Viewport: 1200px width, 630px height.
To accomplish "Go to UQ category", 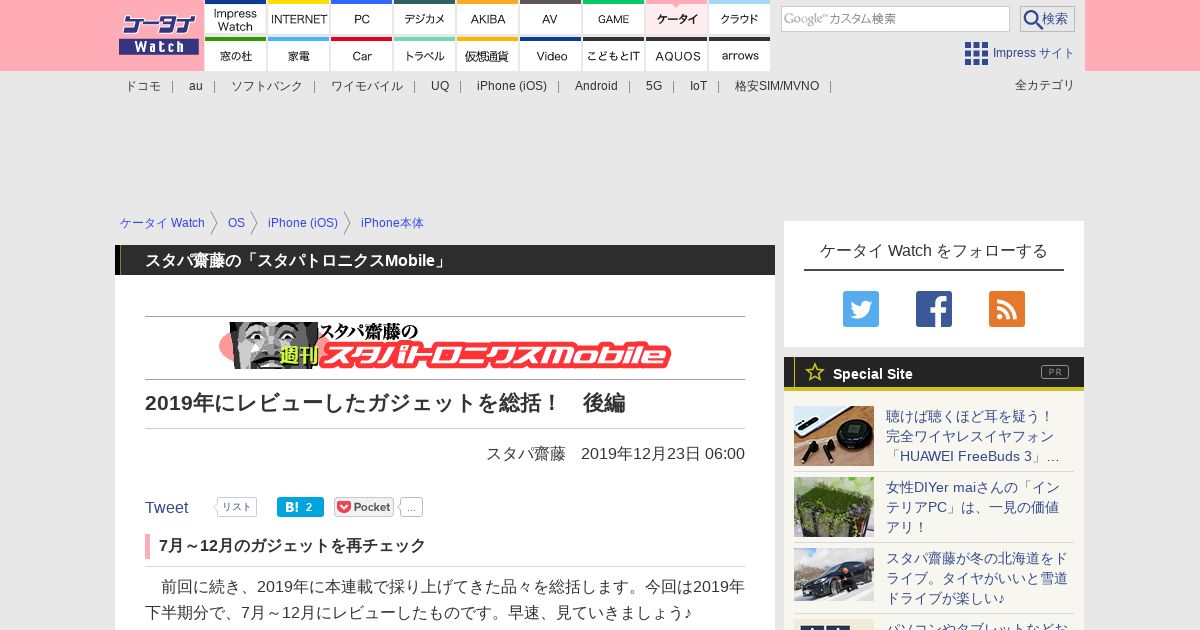I will 440,86.
